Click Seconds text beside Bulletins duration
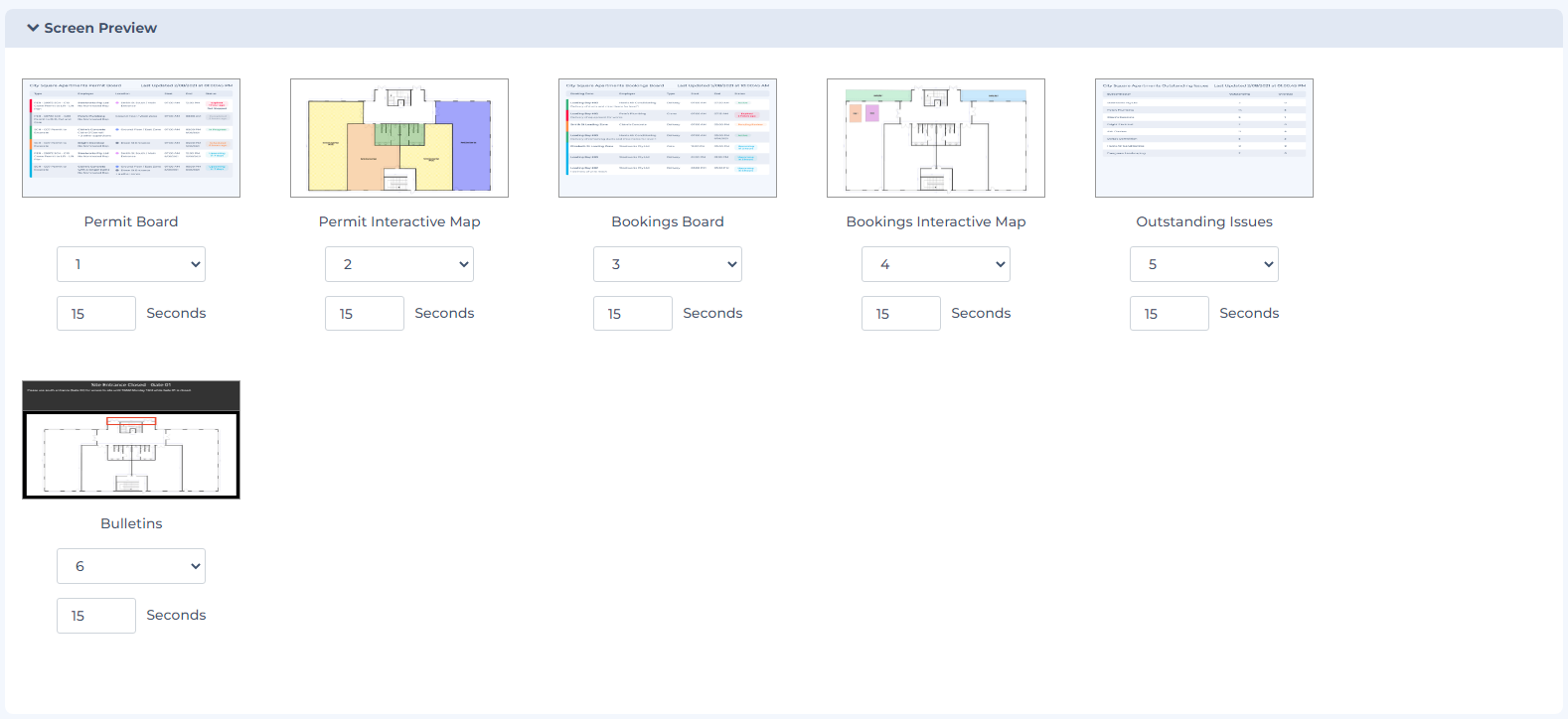This screenshot has width=1568, height=719. (176, 615)
